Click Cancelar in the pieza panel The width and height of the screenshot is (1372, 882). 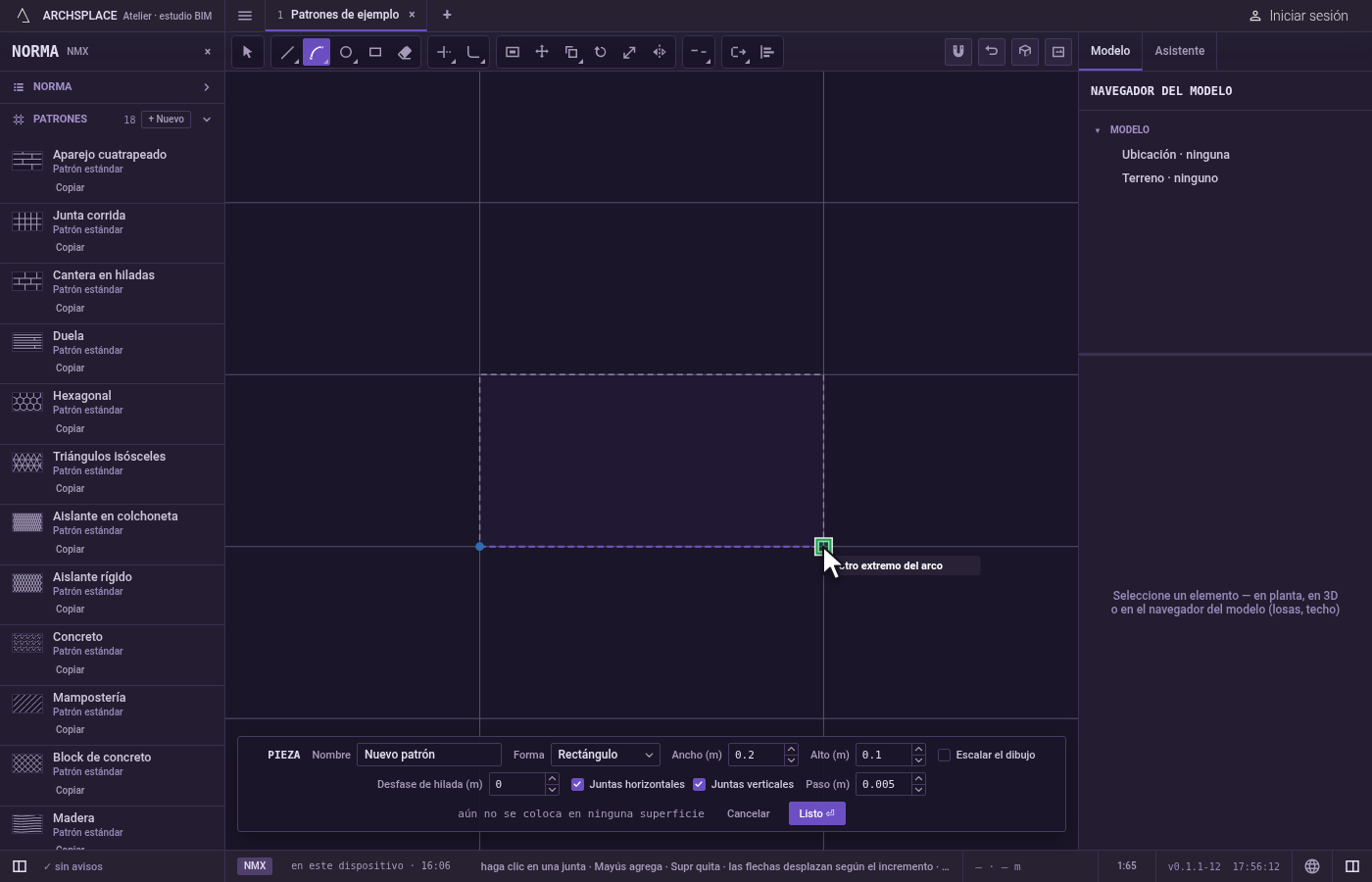pos(749,813)
